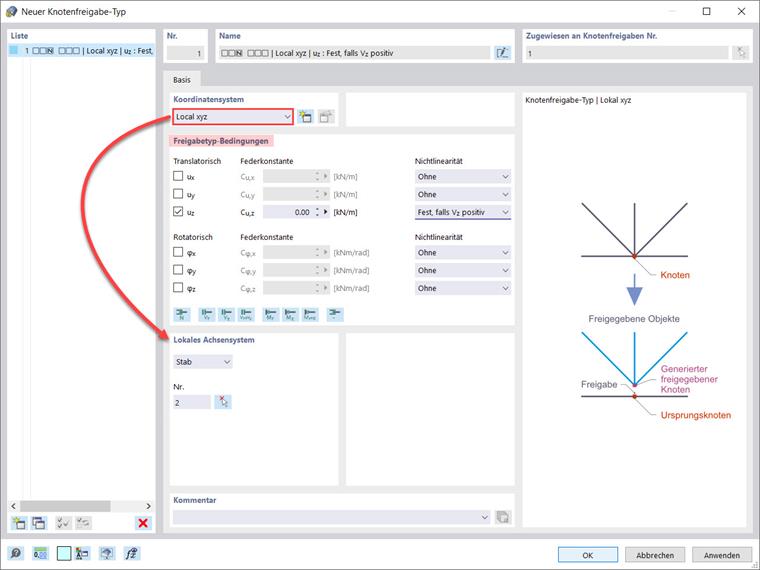Image resolution: width=760 pixels, height=570 pixels.
Task: Click the My+Mz moment release preset icon
Action: pos(310,314)
